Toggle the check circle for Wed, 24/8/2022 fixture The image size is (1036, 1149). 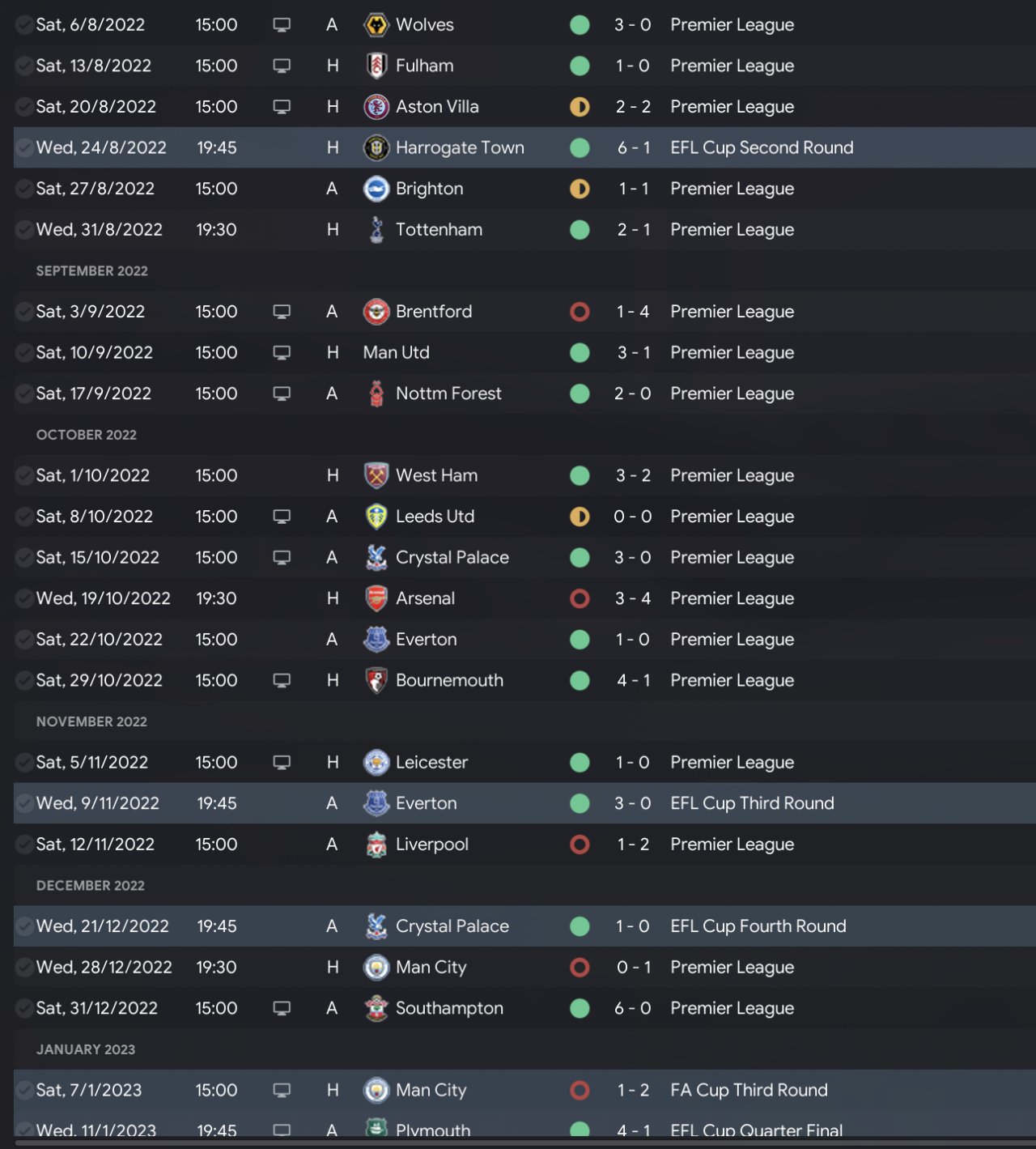coord(24,148)
